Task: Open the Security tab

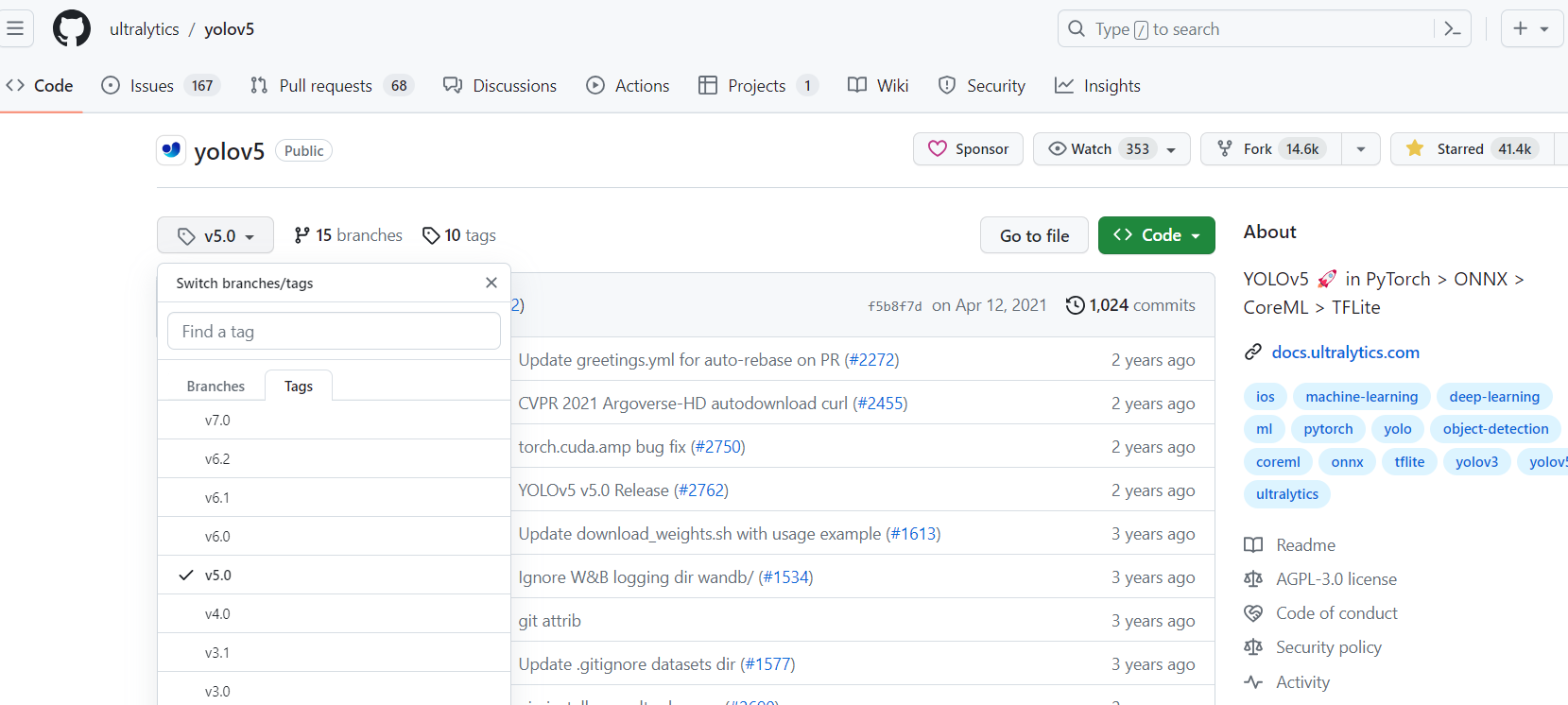Action: click(981, 86)
